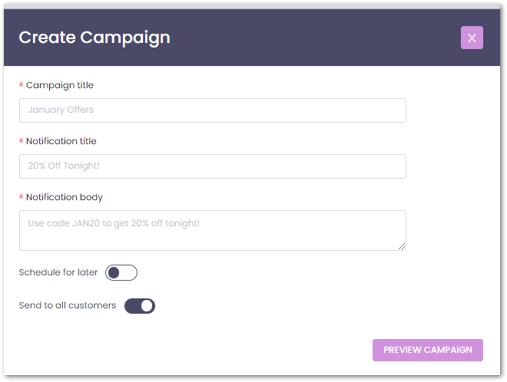Click the Notification body textarea resize grip
The image size is (507, 382).
coord(402,246)
